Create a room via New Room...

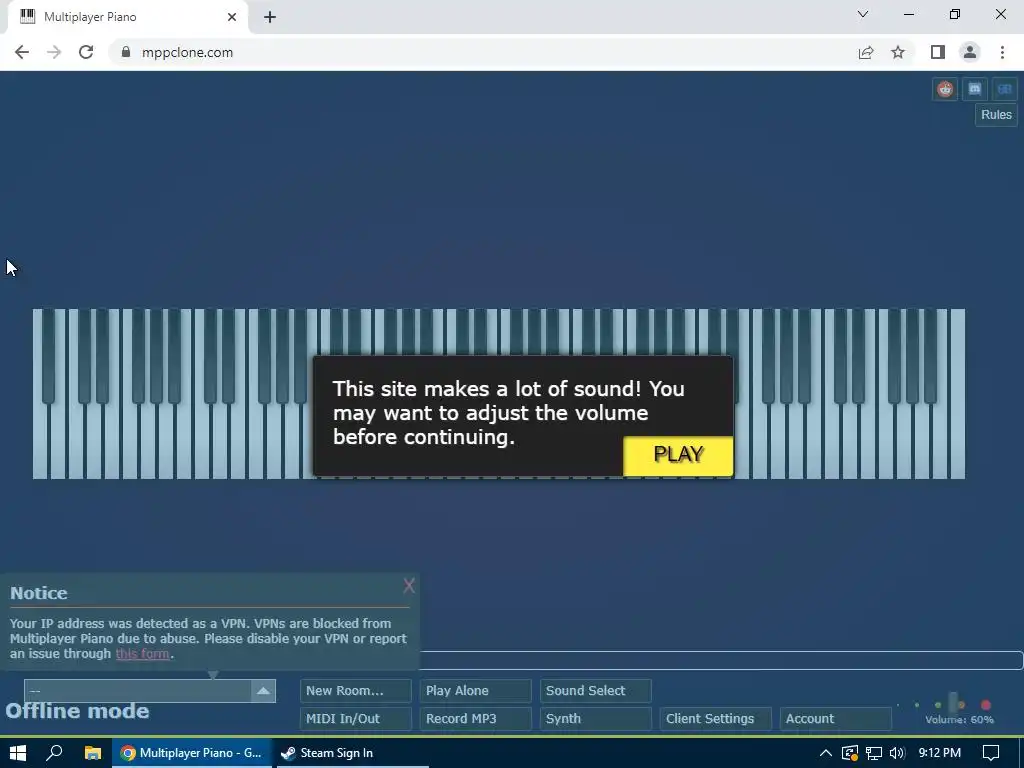[356, 691]
